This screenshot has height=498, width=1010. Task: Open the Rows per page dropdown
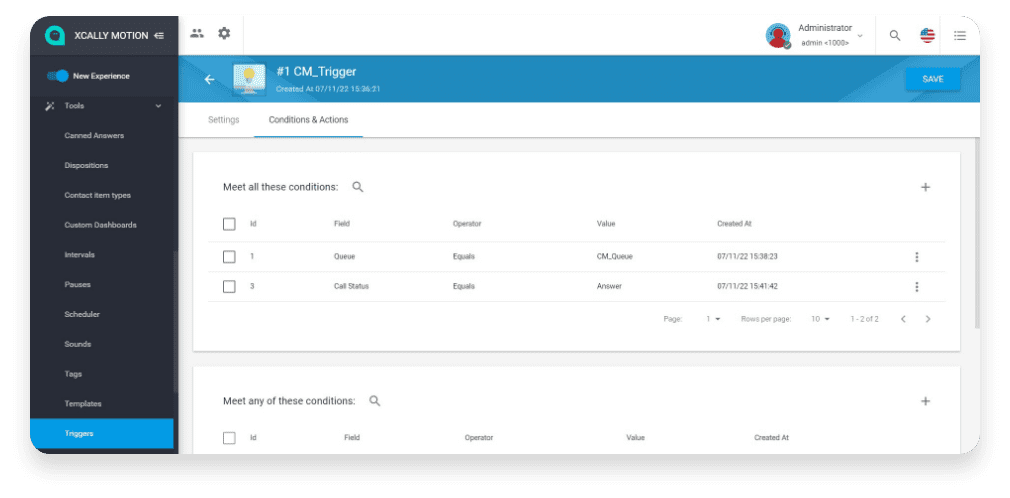coord(821,319)
